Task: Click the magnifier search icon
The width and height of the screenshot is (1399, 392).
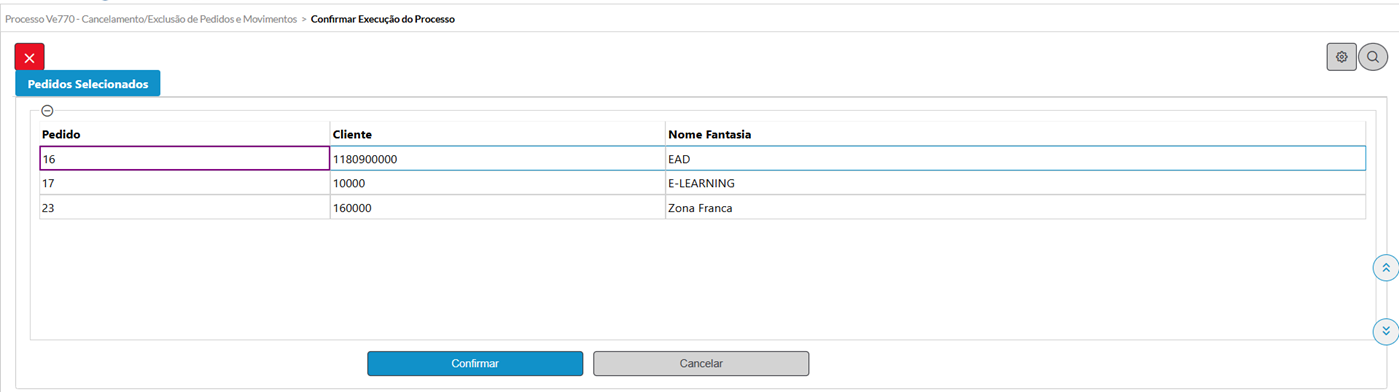Action: 1373,57
